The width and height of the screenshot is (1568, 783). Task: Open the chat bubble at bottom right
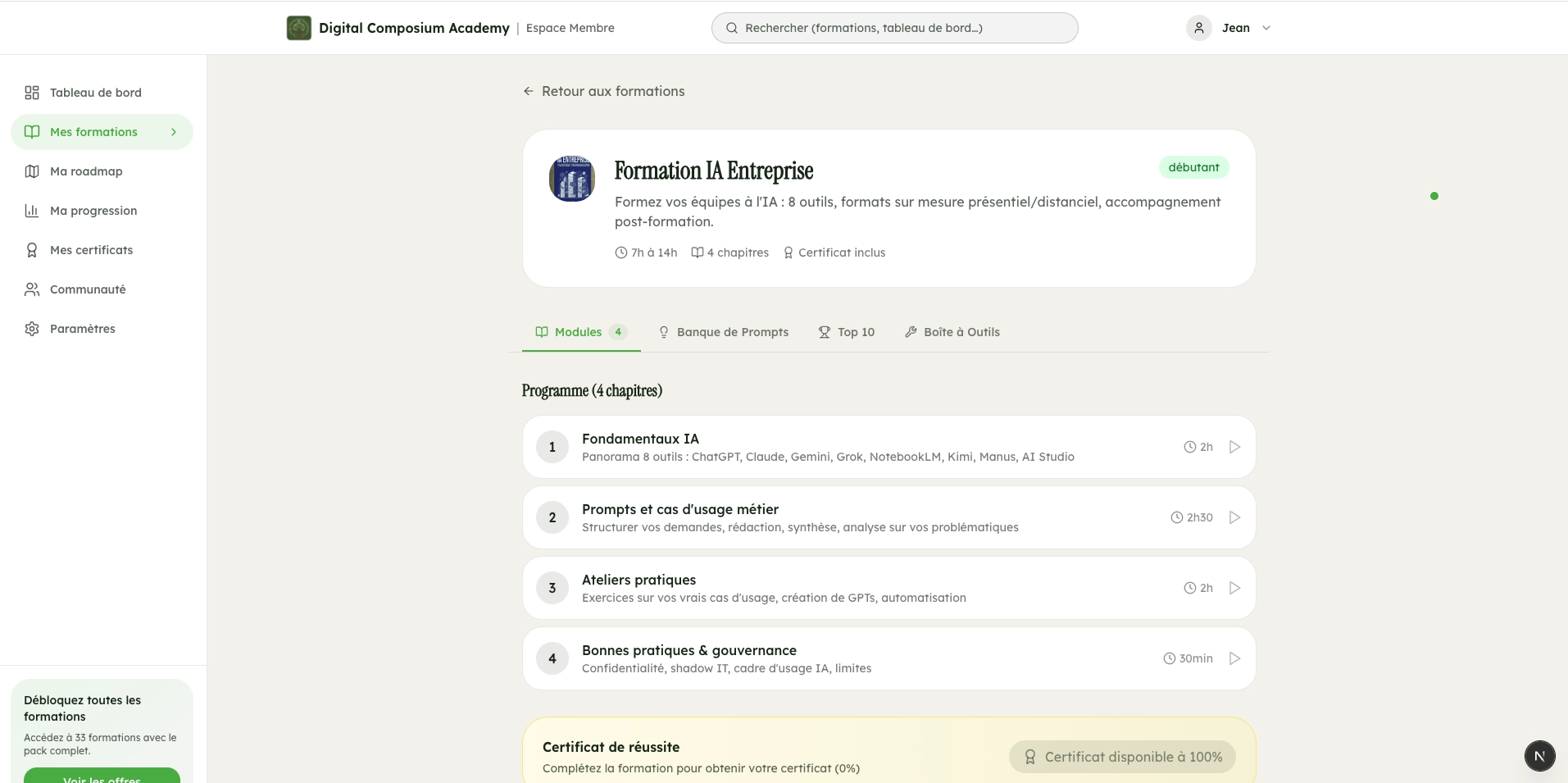click(x=1539, y=756)
